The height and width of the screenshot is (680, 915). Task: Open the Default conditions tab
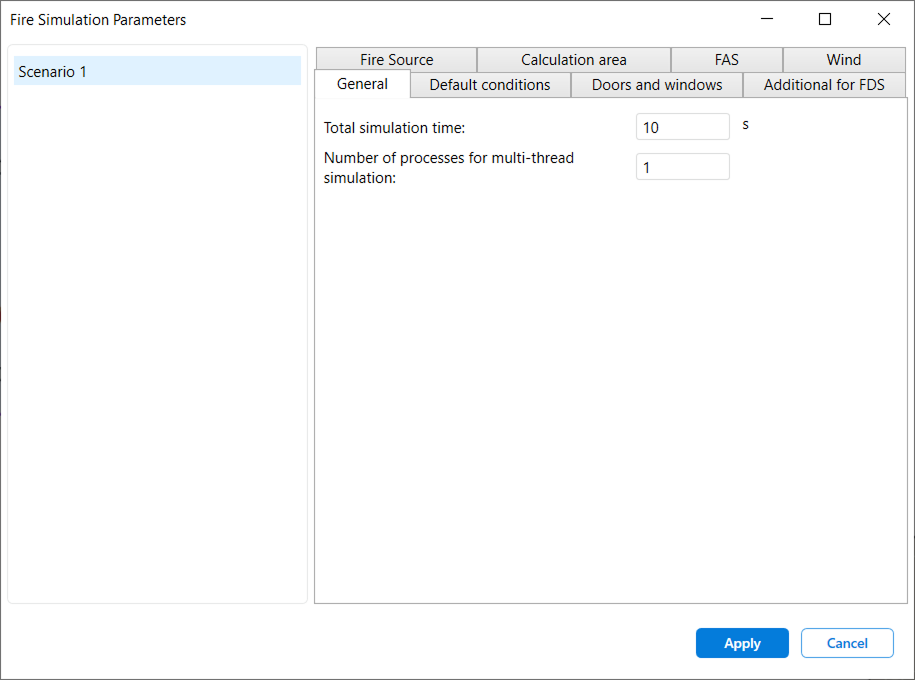pyautogui.click(x=489, y=85)
